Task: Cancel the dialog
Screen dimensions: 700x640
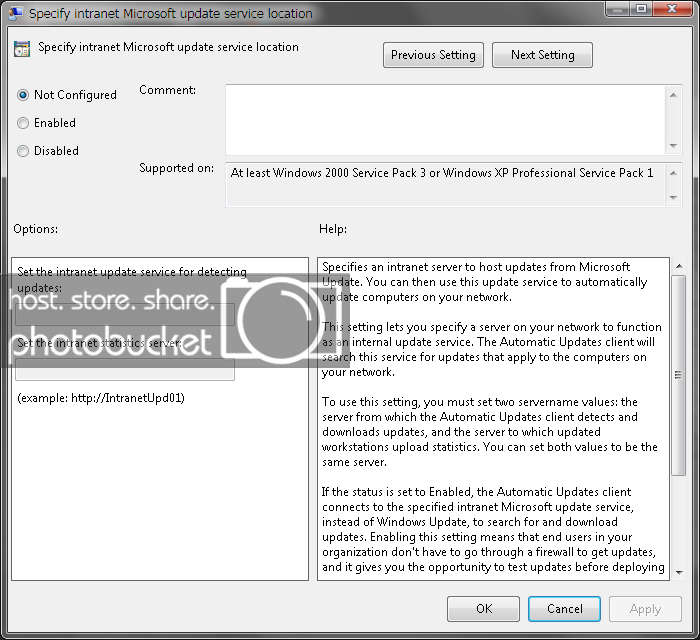Action: 564,609
